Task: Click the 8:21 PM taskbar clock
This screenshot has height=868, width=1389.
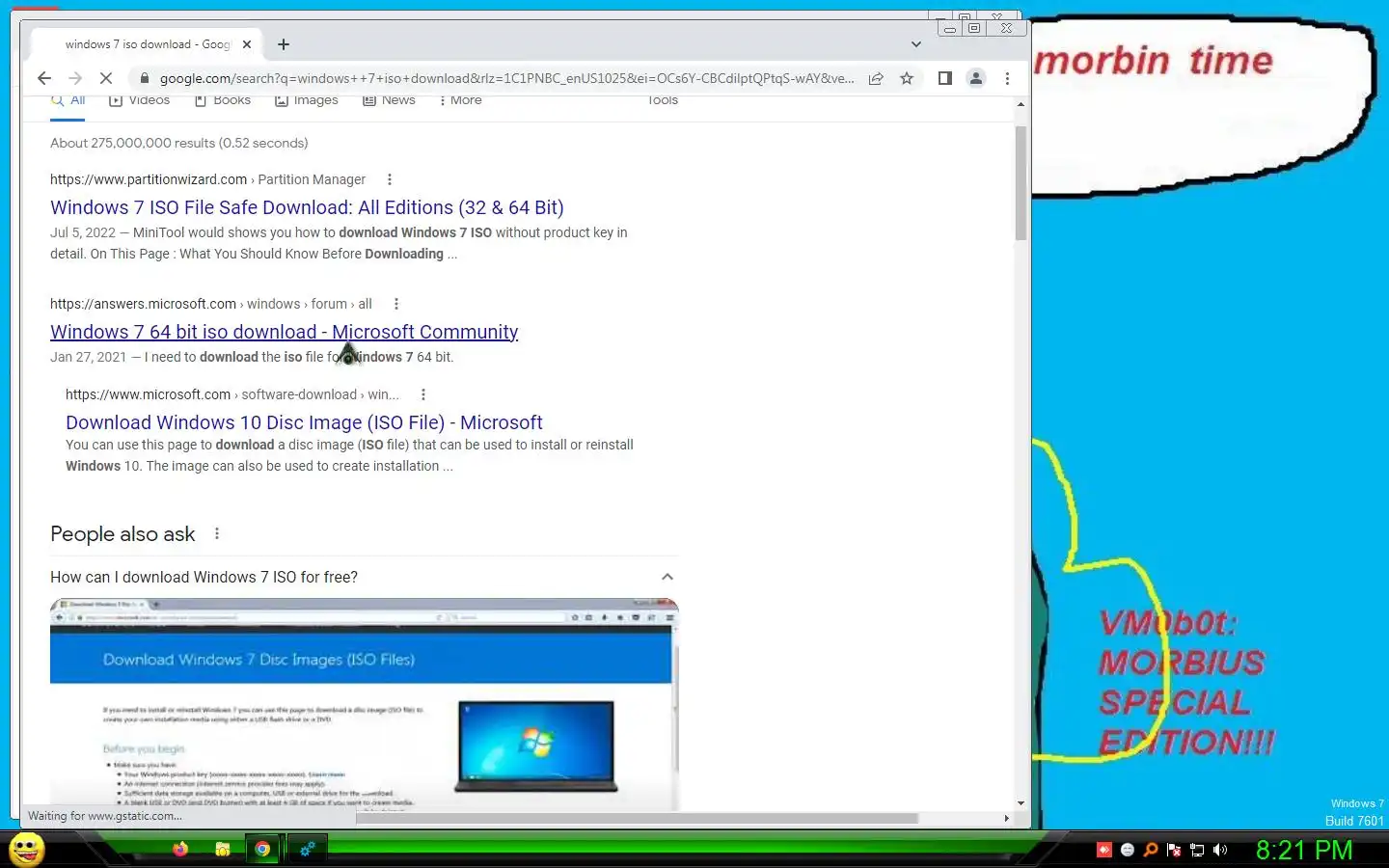Action: coord(1304,850)
